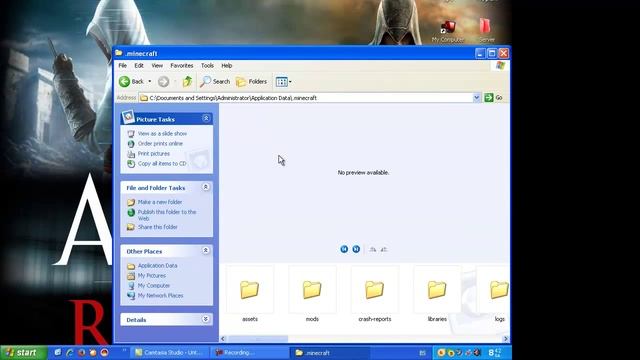Click the .minecraft taskbar button
The height and width of the screenshot is (360, 640).
pos(330,353)
